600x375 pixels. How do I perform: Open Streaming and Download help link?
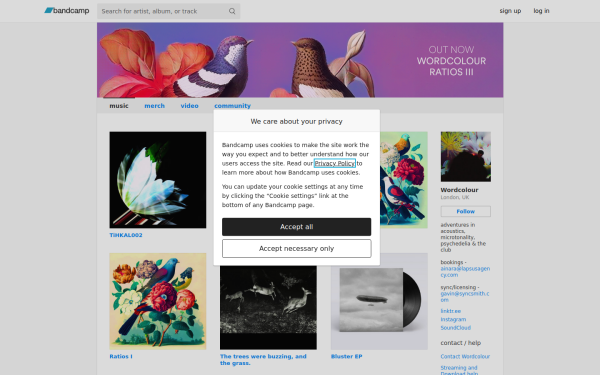[x=459, y=370]
